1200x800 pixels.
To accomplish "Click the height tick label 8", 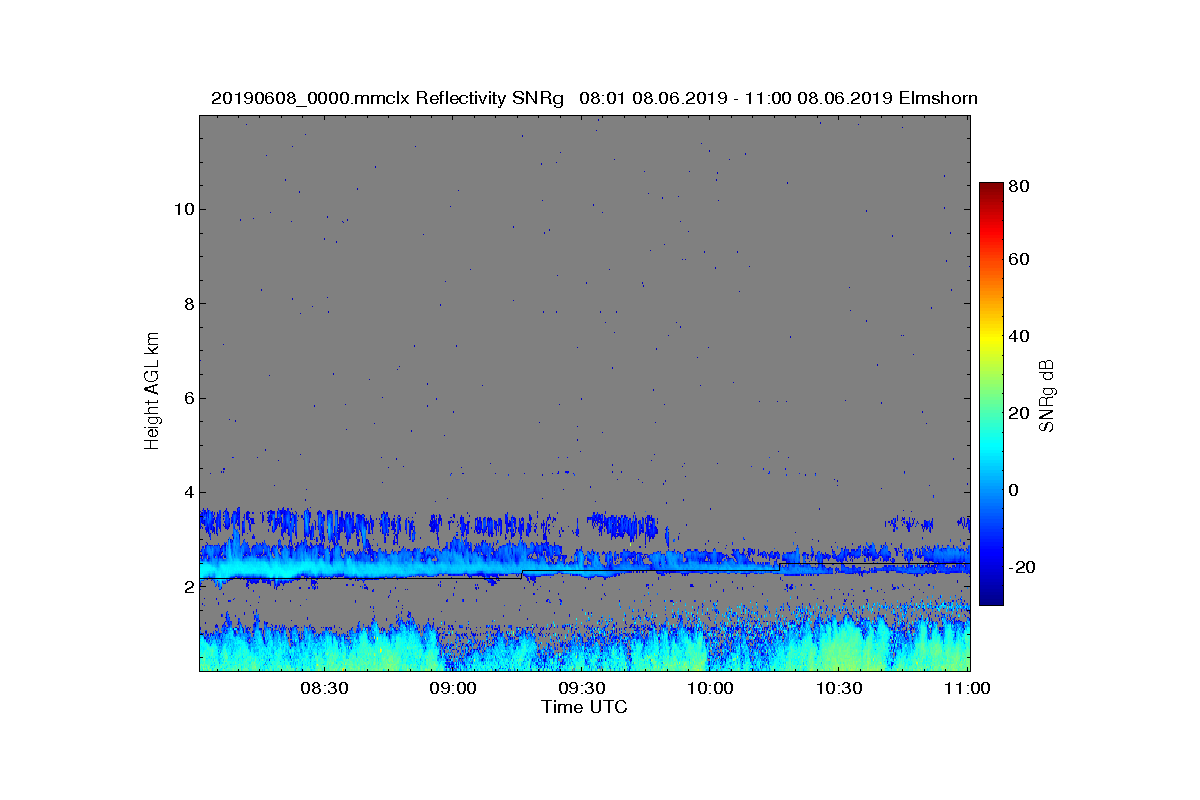I will [x=187, y=304].
